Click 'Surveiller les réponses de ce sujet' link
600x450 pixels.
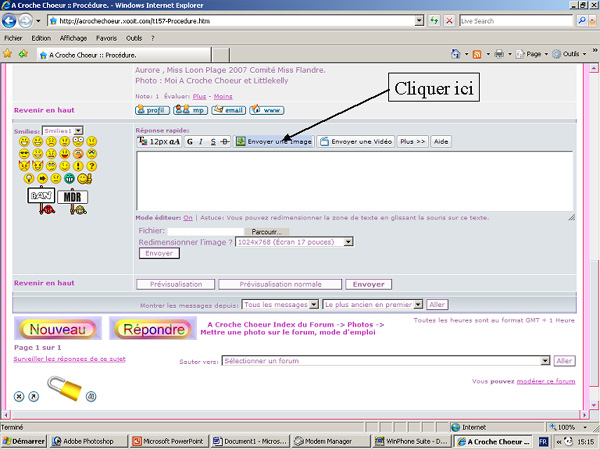click(70, 359)
